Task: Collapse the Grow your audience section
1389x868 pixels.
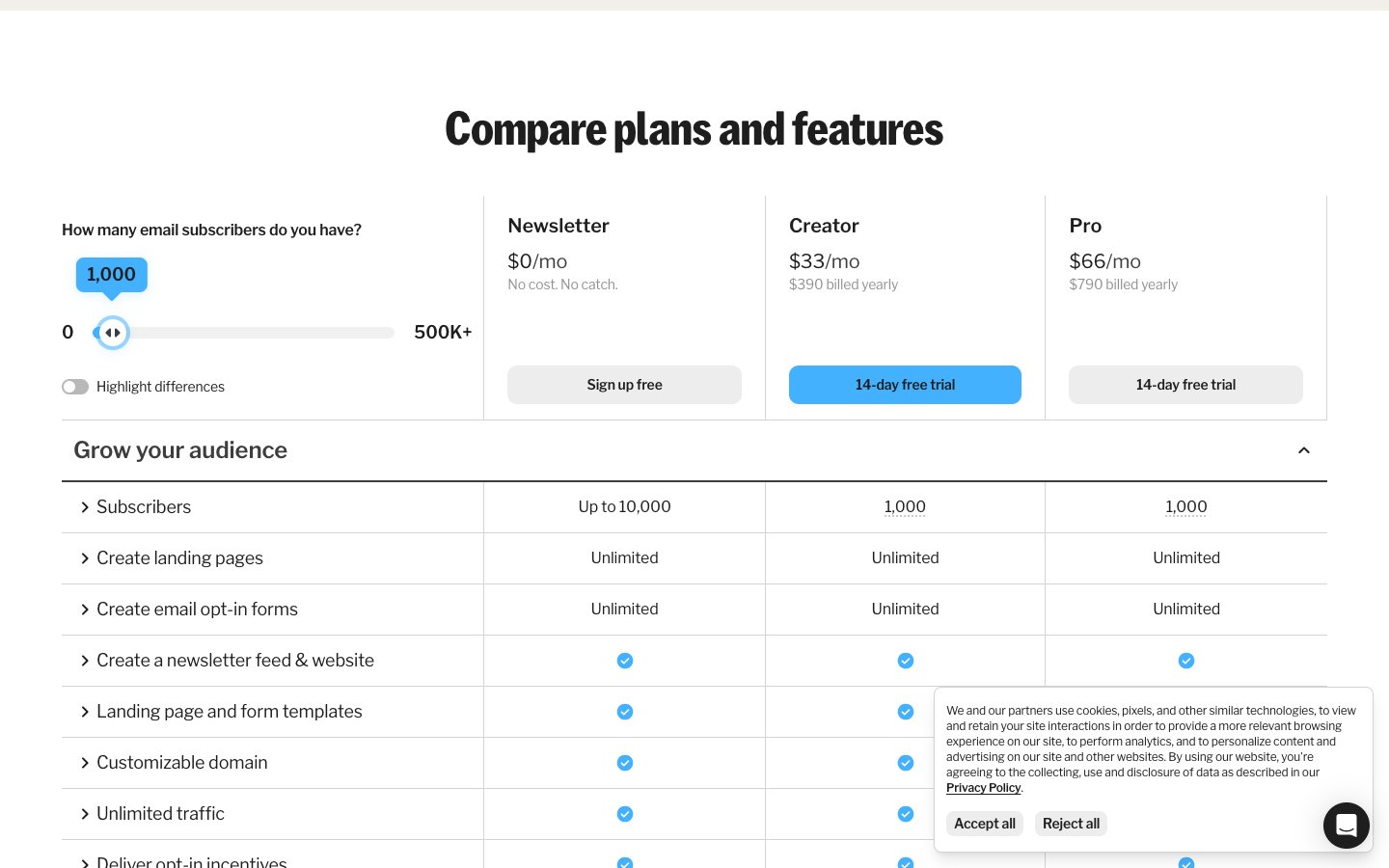Action: 1303,450
